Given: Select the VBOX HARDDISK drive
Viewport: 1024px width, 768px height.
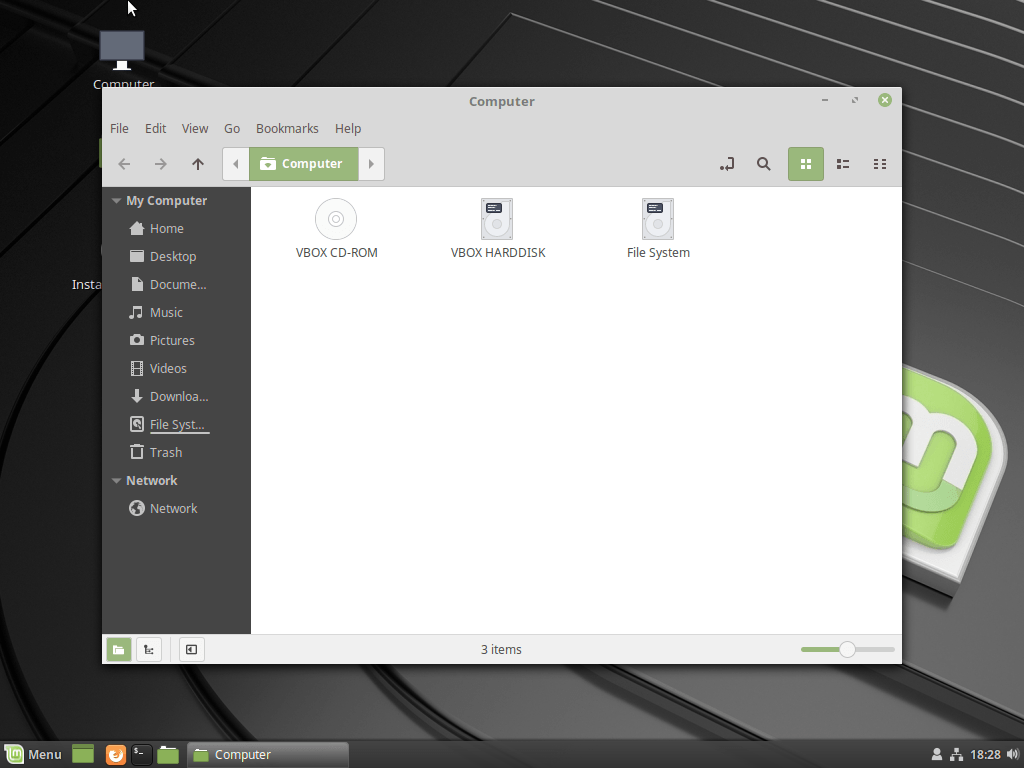Looking at the screenshot, I should coord(498,229).
